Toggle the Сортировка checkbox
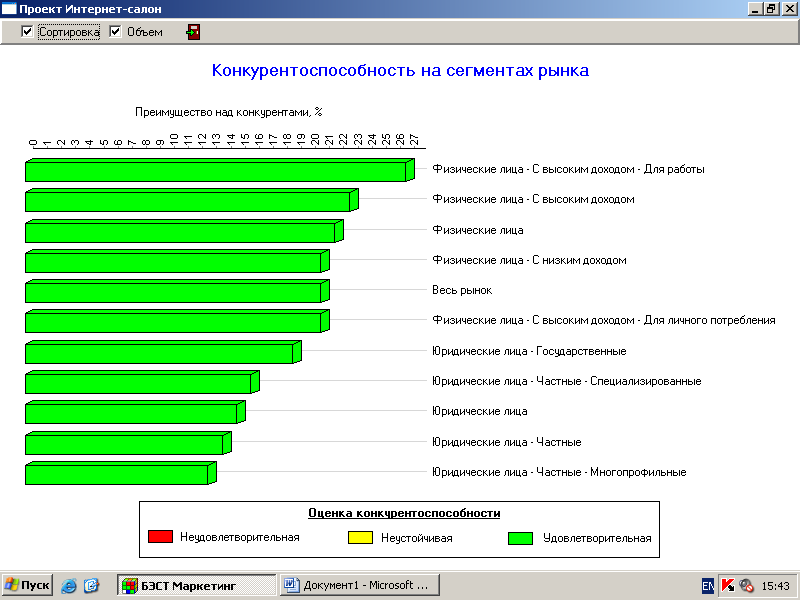Screen dimensions: 800x600 click(27, 32)
